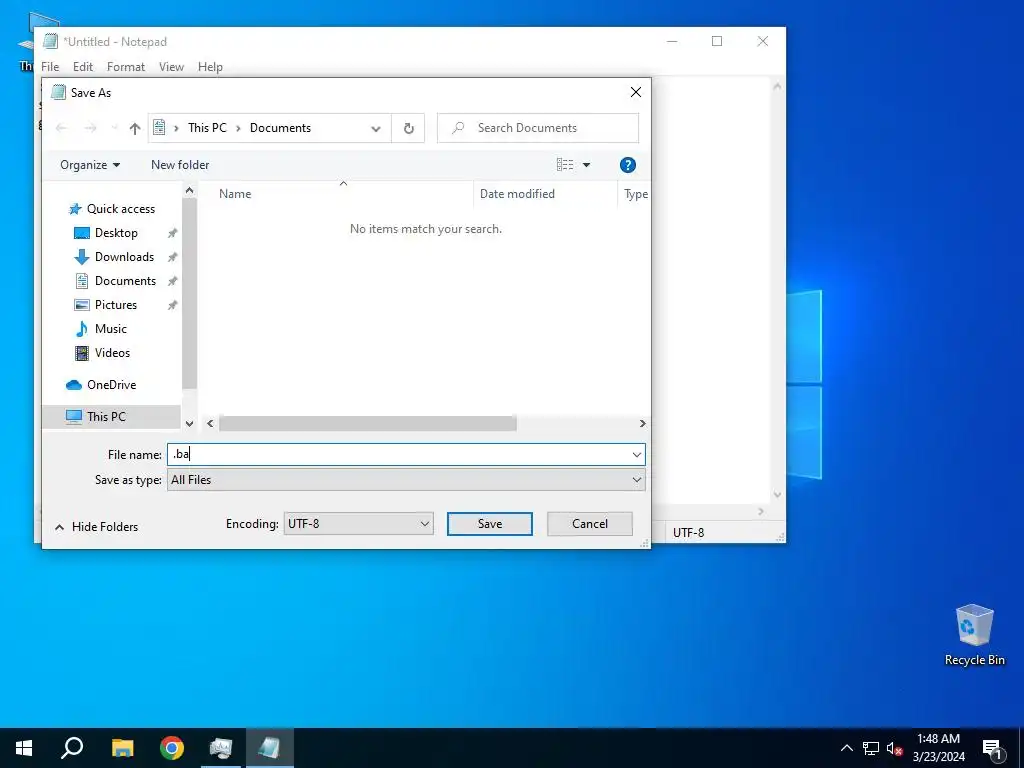Open the notification center icon
This screenshot has height=768, width=1024.
[993, 748]
